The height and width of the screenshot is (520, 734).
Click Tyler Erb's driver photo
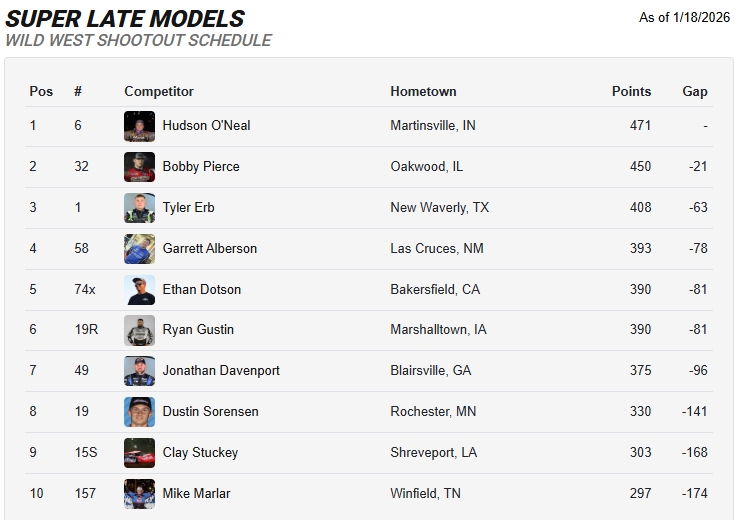coord(139,208)
